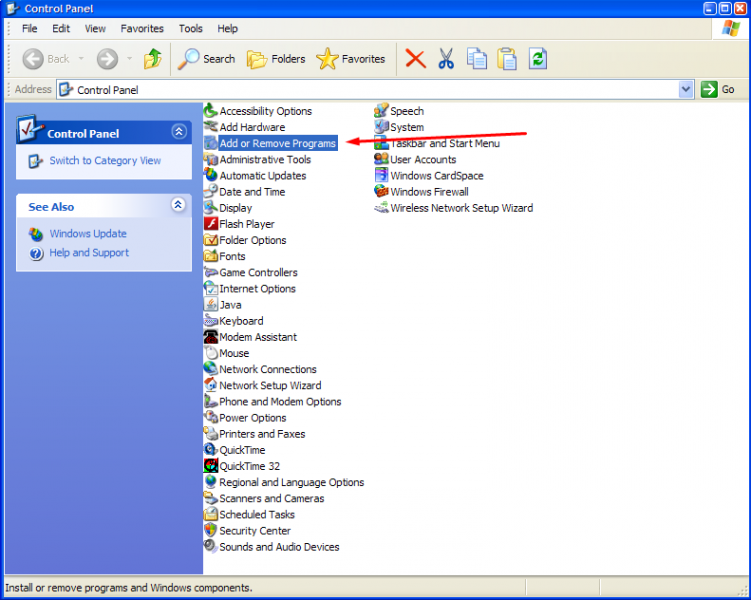Click the Delete toolbar icon
The height and width of the screenshot is (600, 751).
tap(415, 59)
